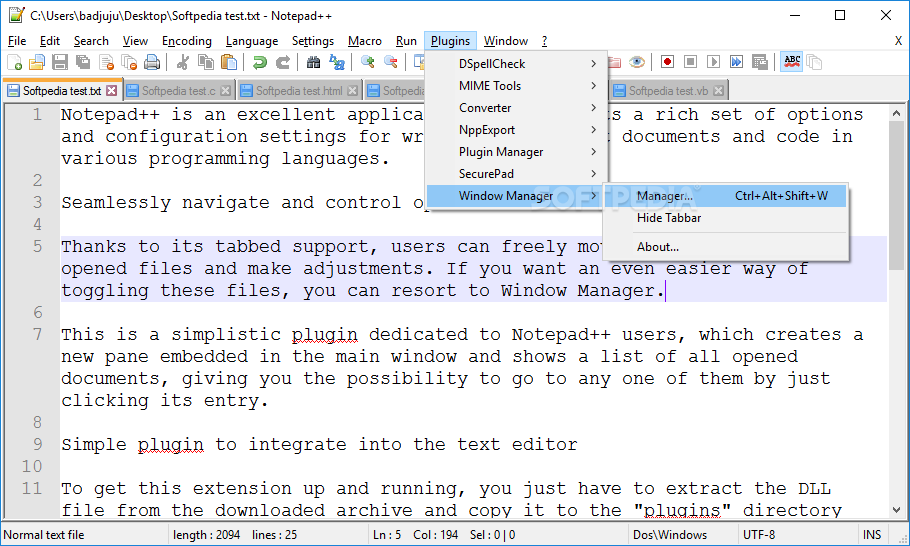Cut selection using scissors icon
This screenshot has height=546, width=910.
tap(183, 62)
